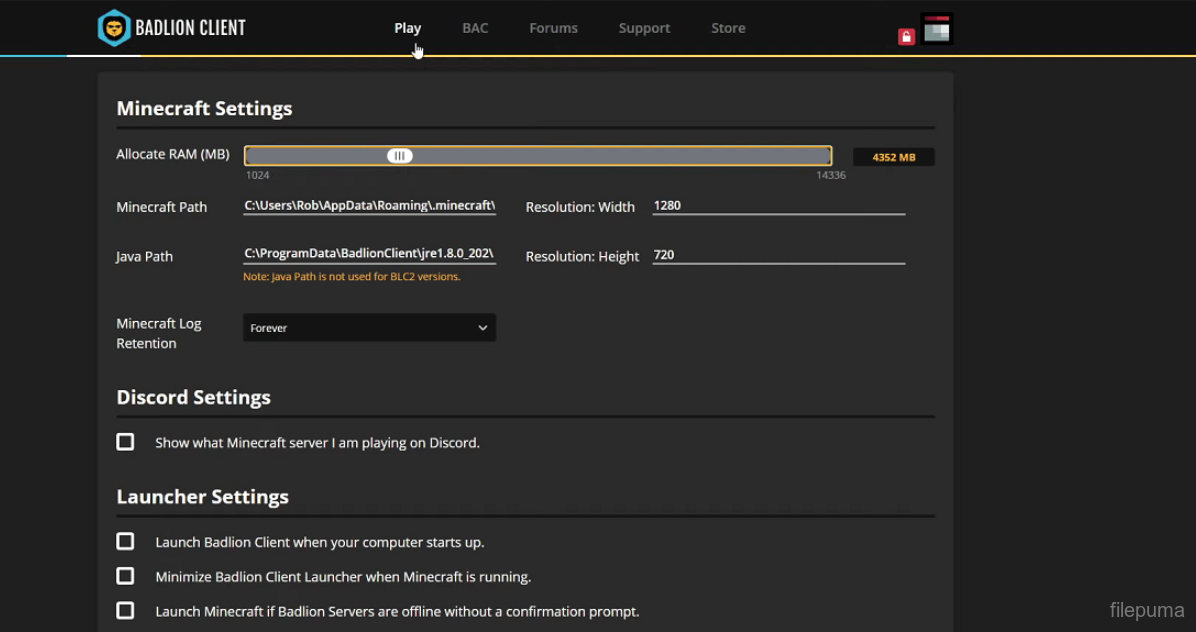Viewport: 1196px width, 632px height.
Task: Click the Resolution Width field showing 1280
Action: tap(778, 206)
